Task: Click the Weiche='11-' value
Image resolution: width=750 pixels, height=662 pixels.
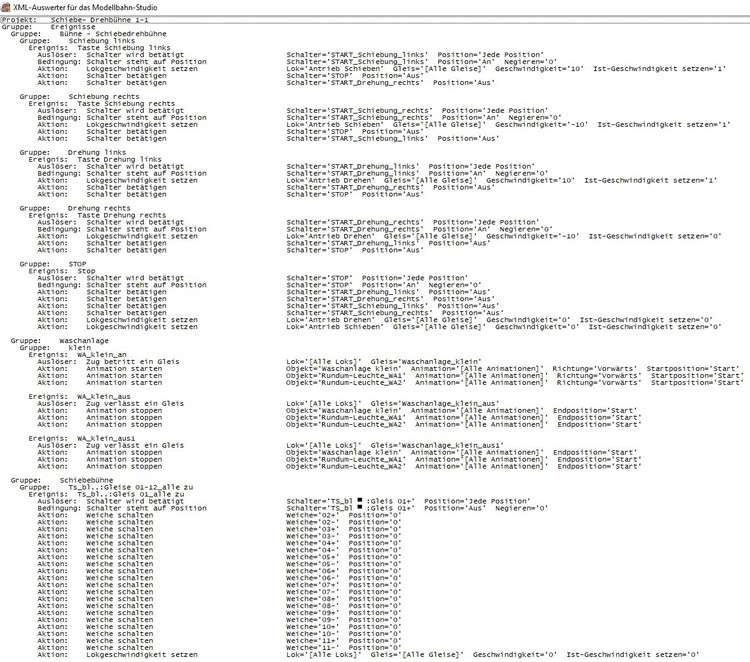Action: click(x=312, y=648)
